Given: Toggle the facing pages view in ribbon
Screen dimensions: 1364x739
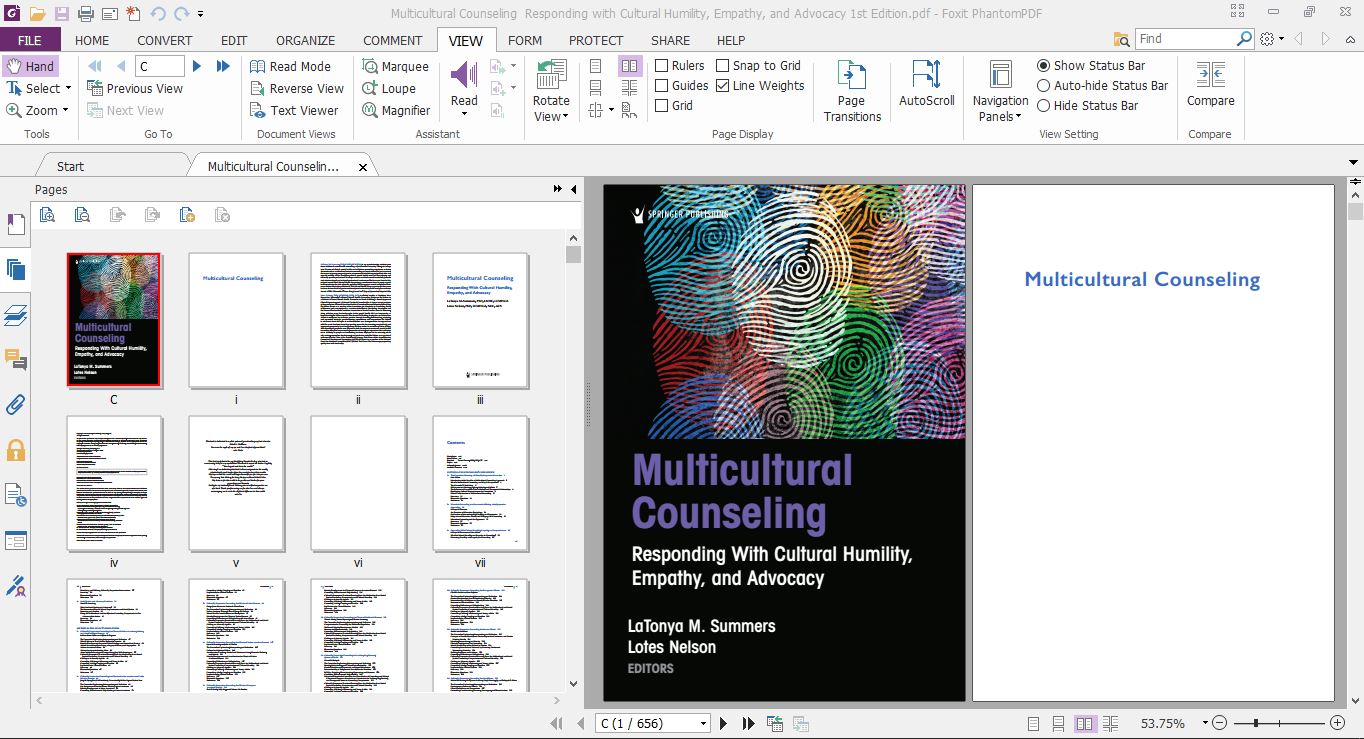Looking at the screenshot, I should point(629,66).
